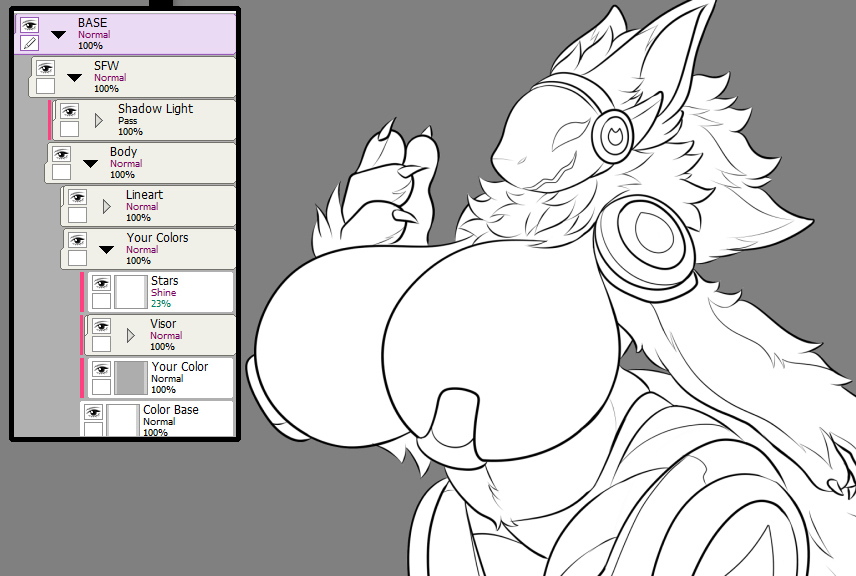This screenshot has width=856, height=576.
Task: Expand the Visor folder triangle
Action: click(130, 335)
